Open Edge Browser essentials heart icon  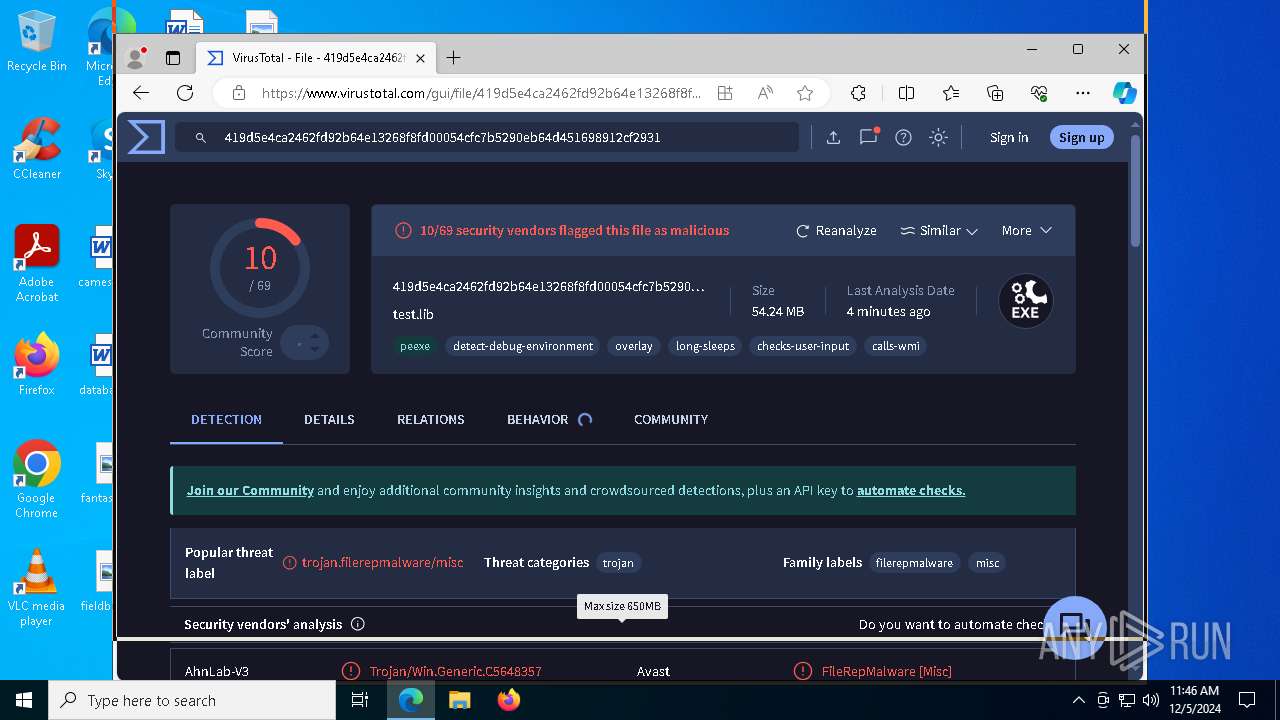point(1039,93)
